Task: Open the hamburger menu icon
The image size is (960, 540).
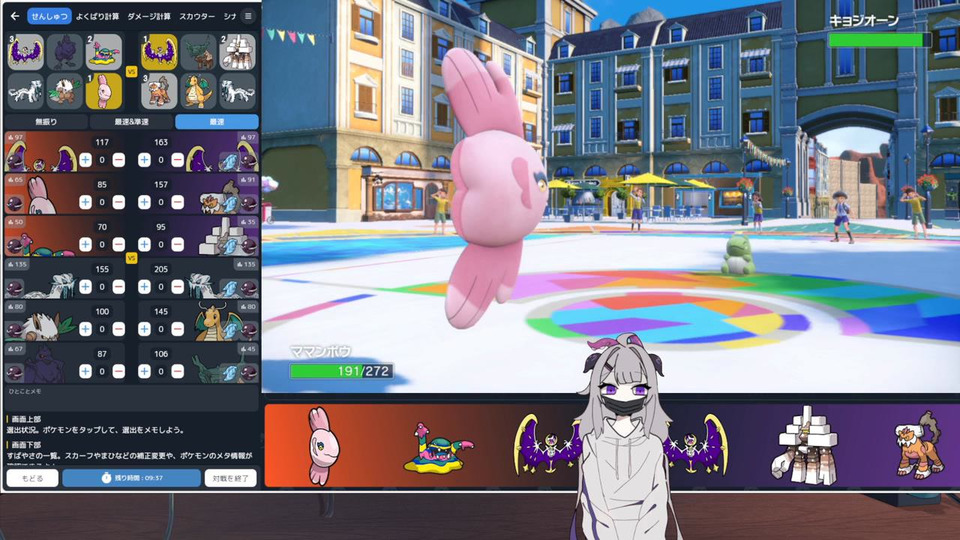Action: [248, 17]
